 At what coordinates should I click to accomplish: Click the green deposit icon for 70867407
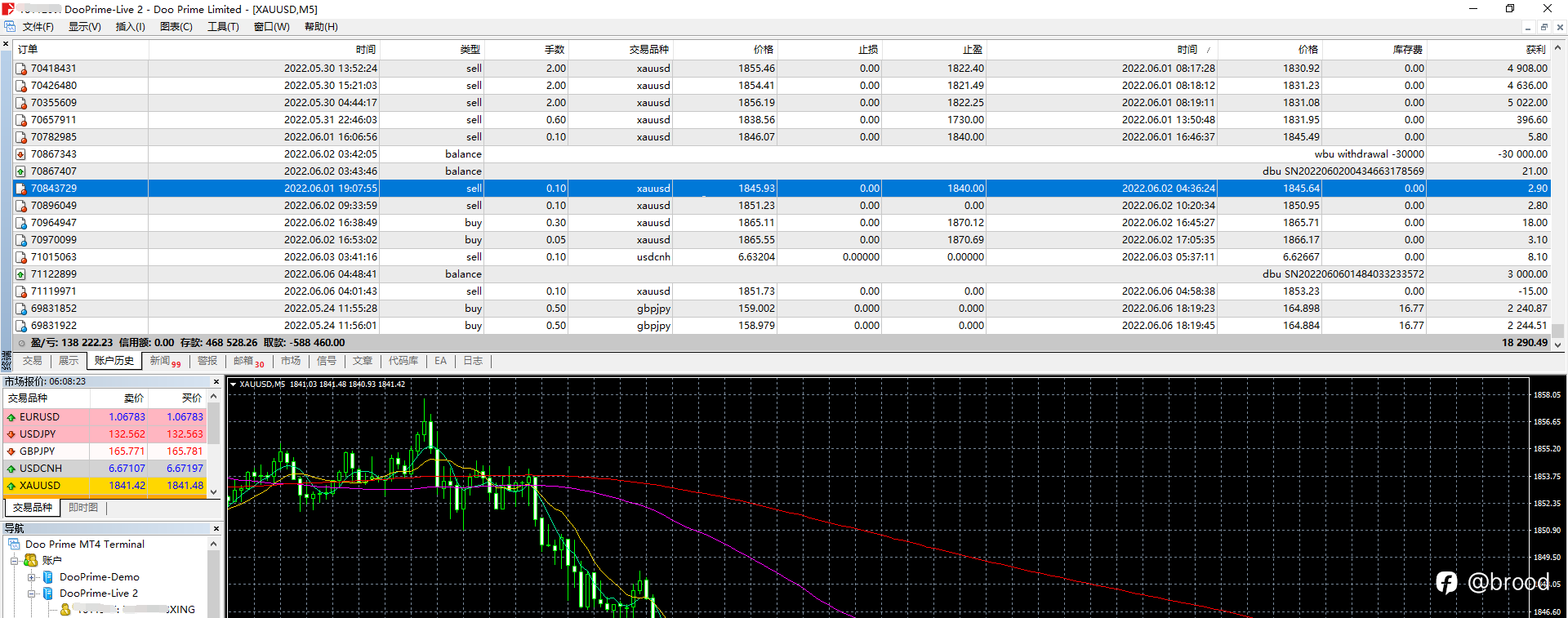point(21,171)
